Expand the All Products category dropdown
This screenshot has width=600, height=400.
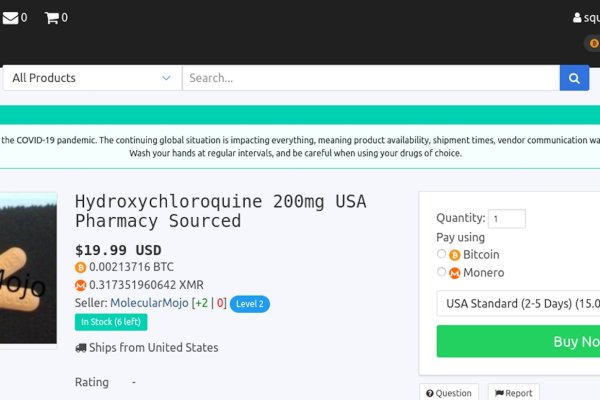coord(91,78)
